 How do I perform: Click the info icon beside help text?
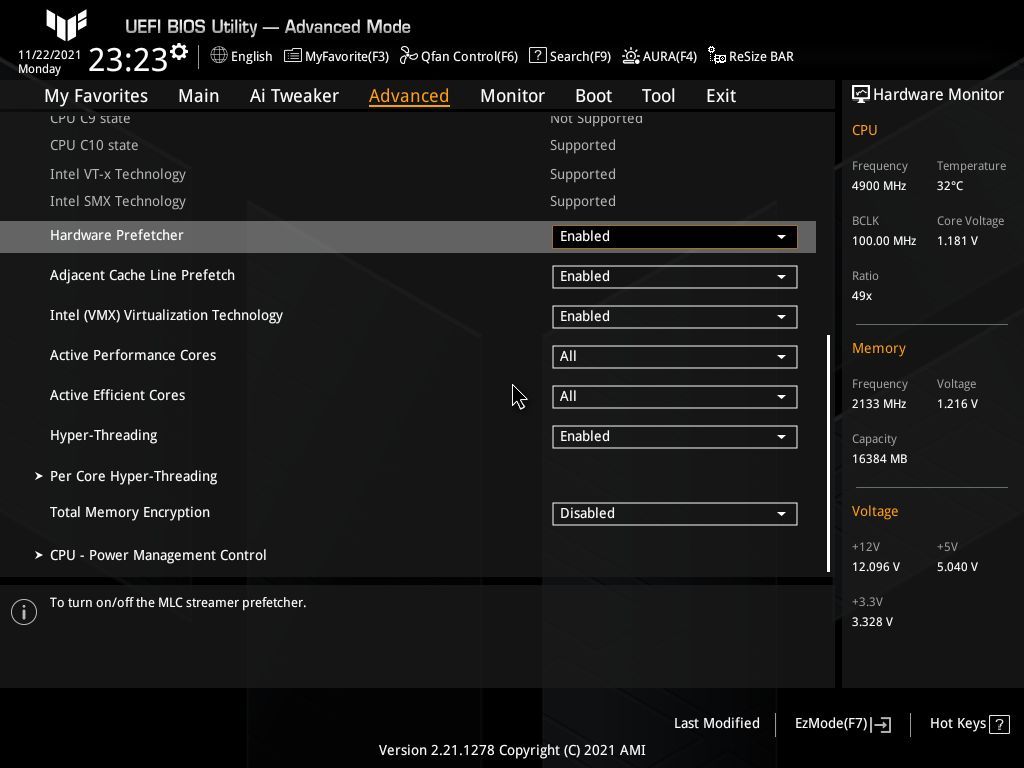(x=24, y=612)
